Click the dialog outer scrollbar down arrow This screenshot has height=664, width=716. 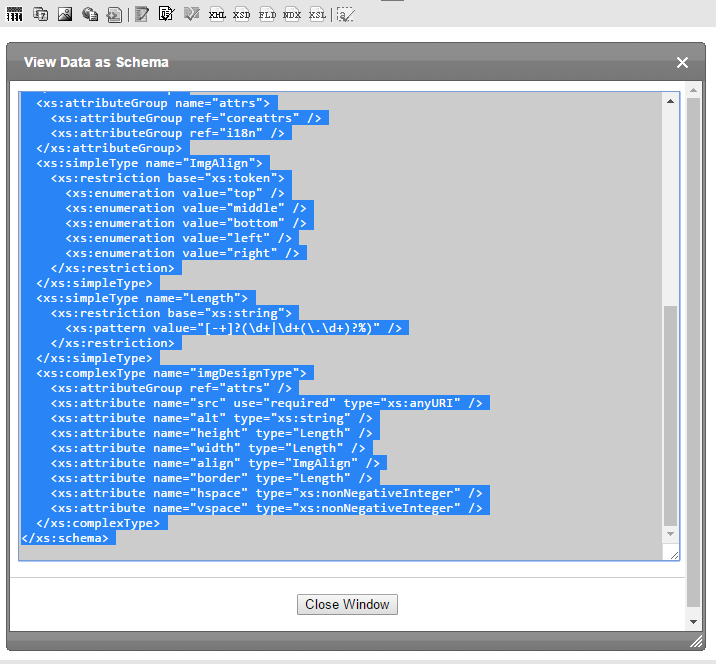pyautogui.click(x=693, y=622)
